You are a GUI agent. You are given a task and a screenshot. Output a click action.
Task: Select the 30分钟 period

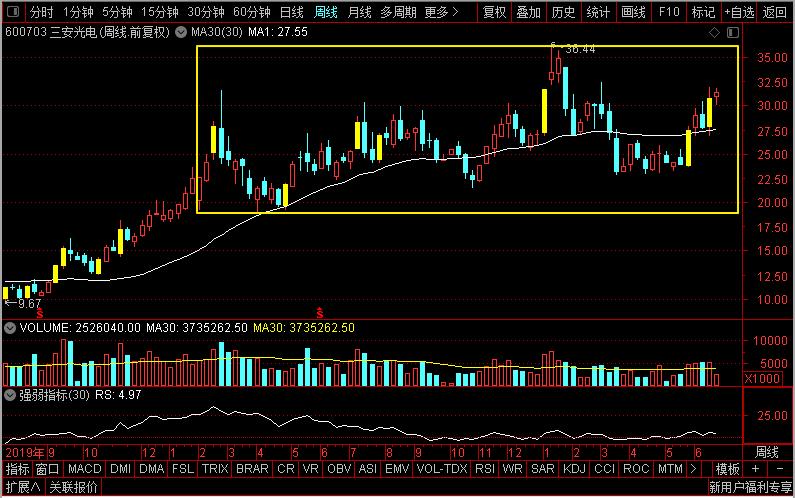point(206,12)
